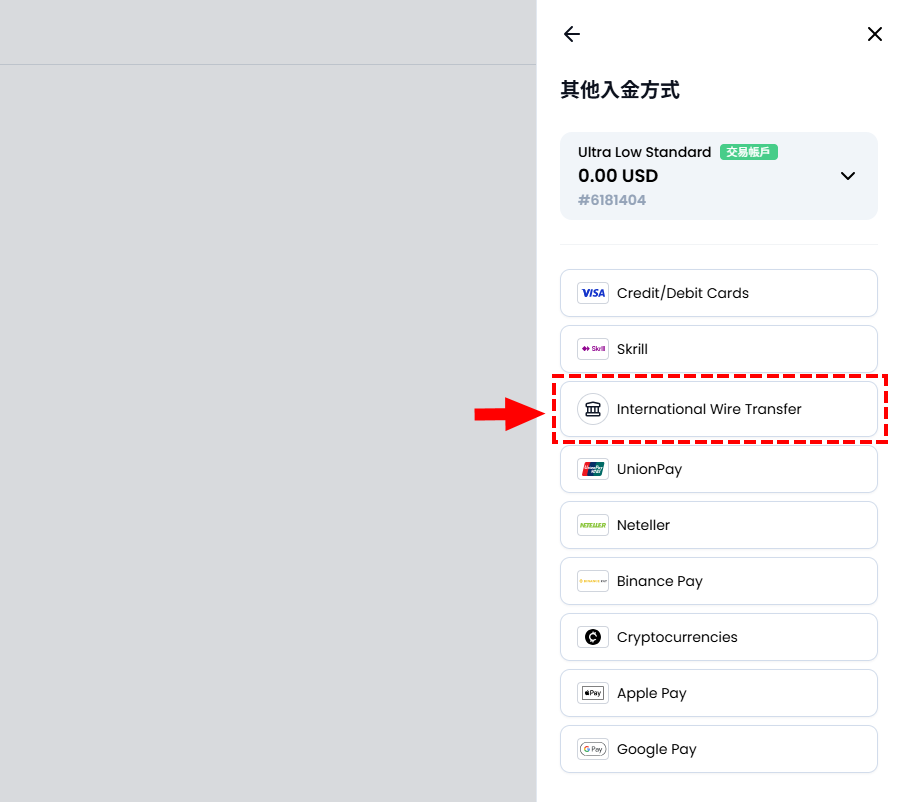Select Credit/Debit Cards deposit method

point(683,293)
